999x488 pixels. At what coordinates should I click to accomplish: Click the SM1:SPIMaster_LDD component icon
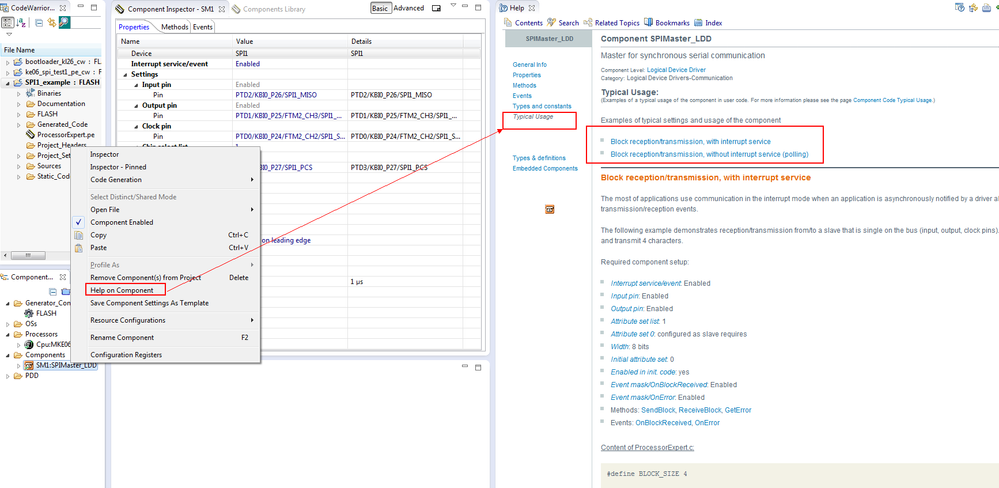tap(29, 366)
